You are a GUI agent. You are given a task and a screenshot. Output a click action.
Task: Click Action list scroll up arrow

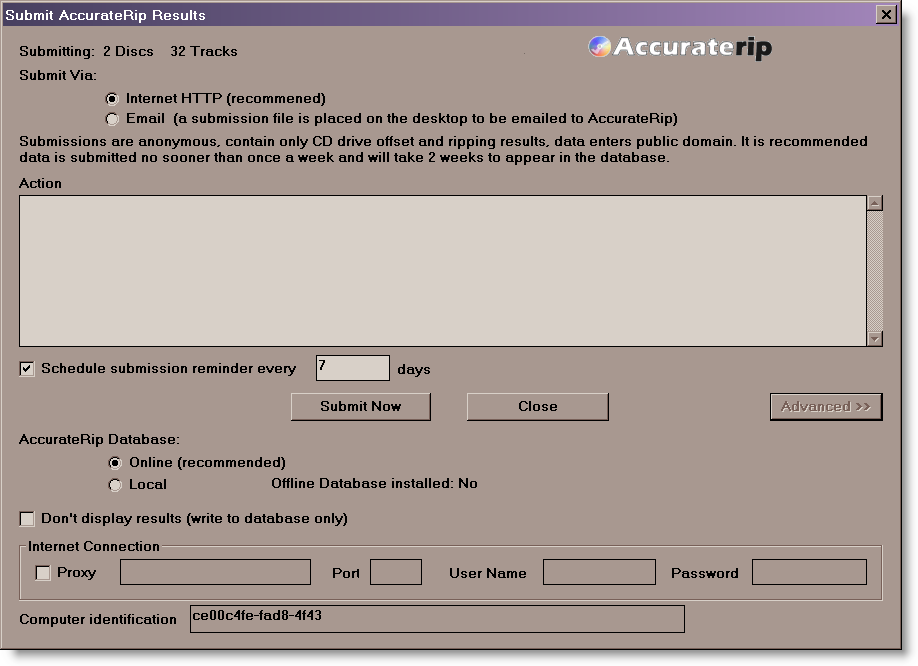[x=875, y=203]
